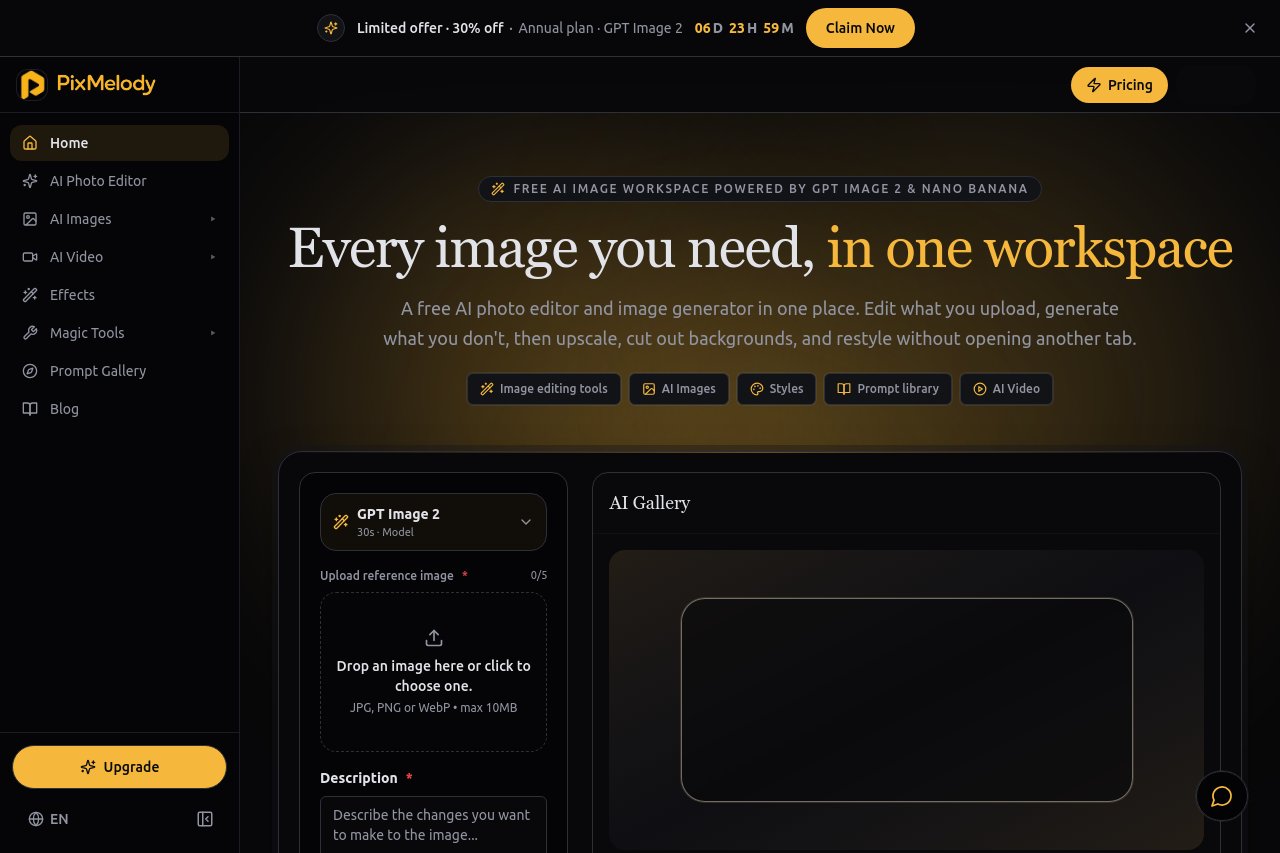Click the '0/5' upload counter

tap(539, 576)
